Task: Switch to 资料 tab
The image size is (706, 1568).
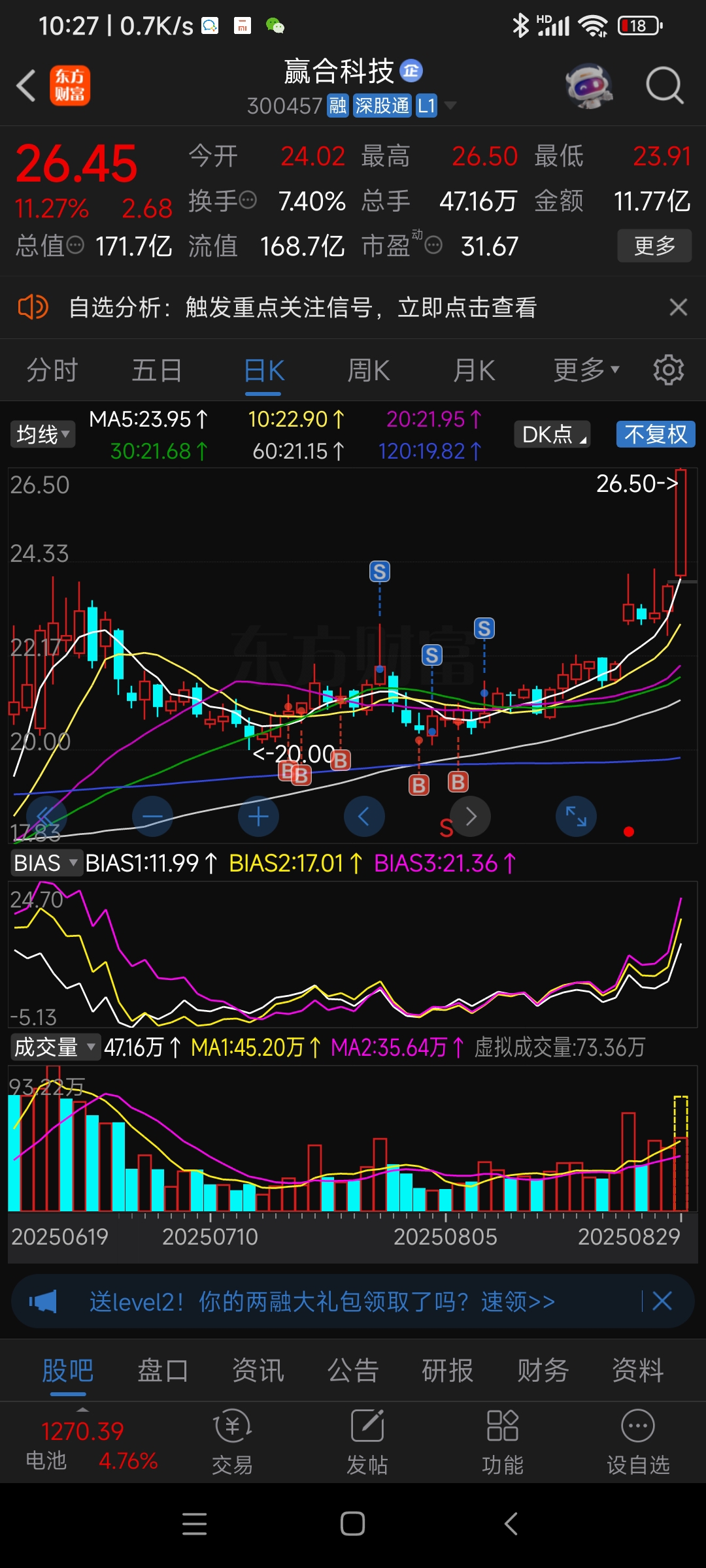Action: (x=638, y=1370)
